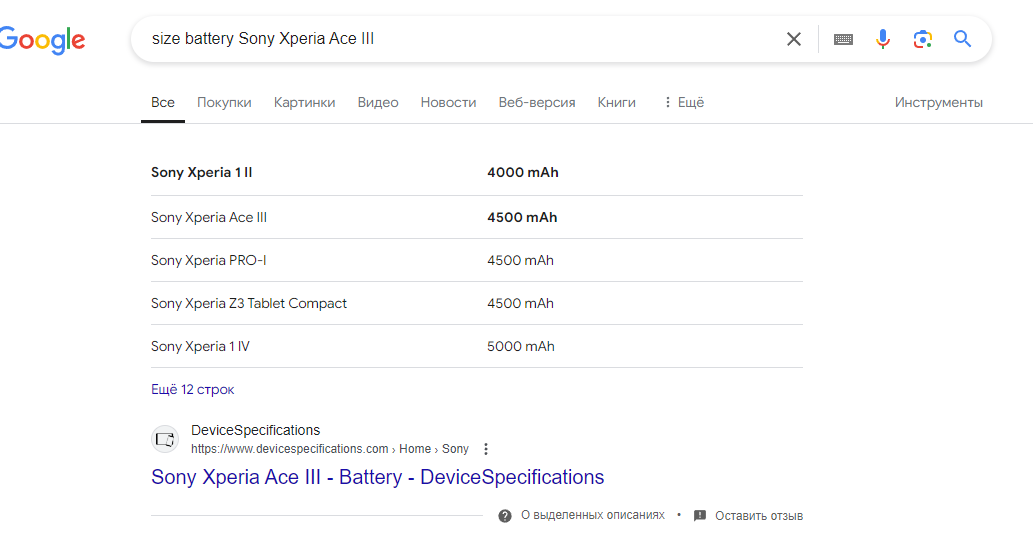Screen dimensions: 1033x539
Task: Click the question mark help icon
Action: [x=505, y=516]
